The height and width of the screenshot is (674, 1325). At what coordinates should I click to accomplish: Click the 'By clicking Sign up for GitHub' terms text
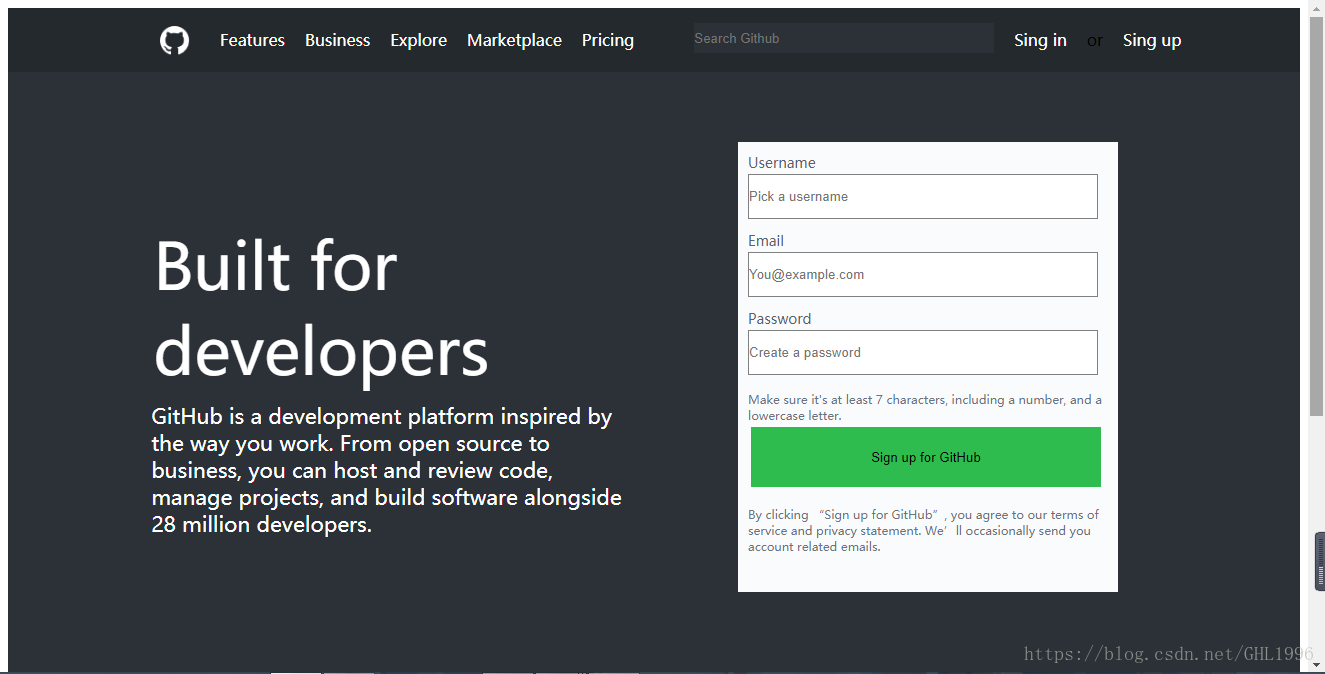[923, 531]
